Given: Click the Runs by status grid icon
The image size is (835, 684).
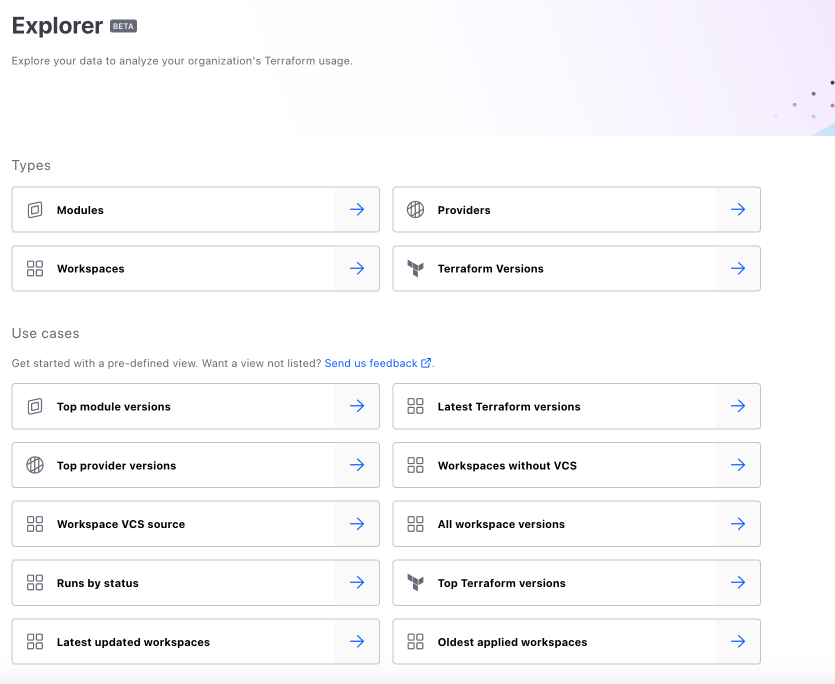Looking at the screenshot, I should [35, 583].
